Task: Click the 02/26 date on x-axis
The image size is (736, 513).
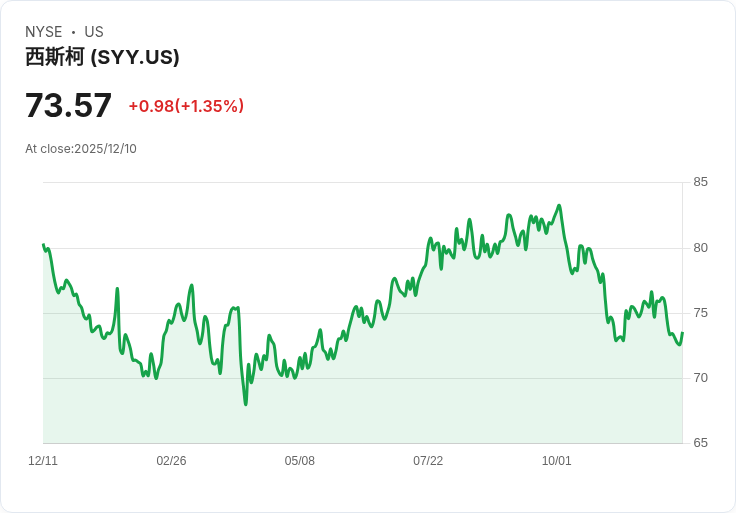Action: [171, 461]
